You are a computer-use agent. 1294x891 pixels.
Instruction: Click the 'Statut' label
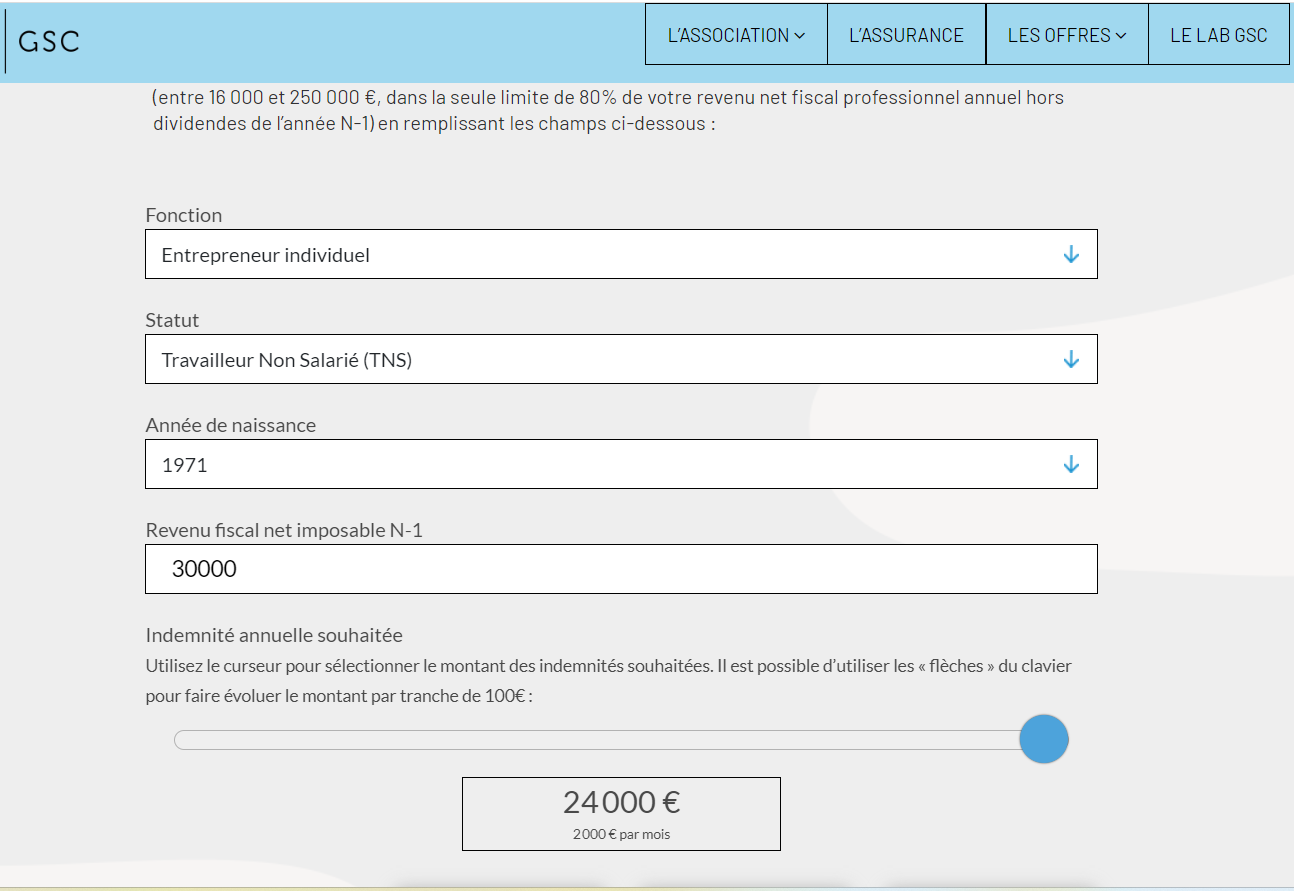172,320
